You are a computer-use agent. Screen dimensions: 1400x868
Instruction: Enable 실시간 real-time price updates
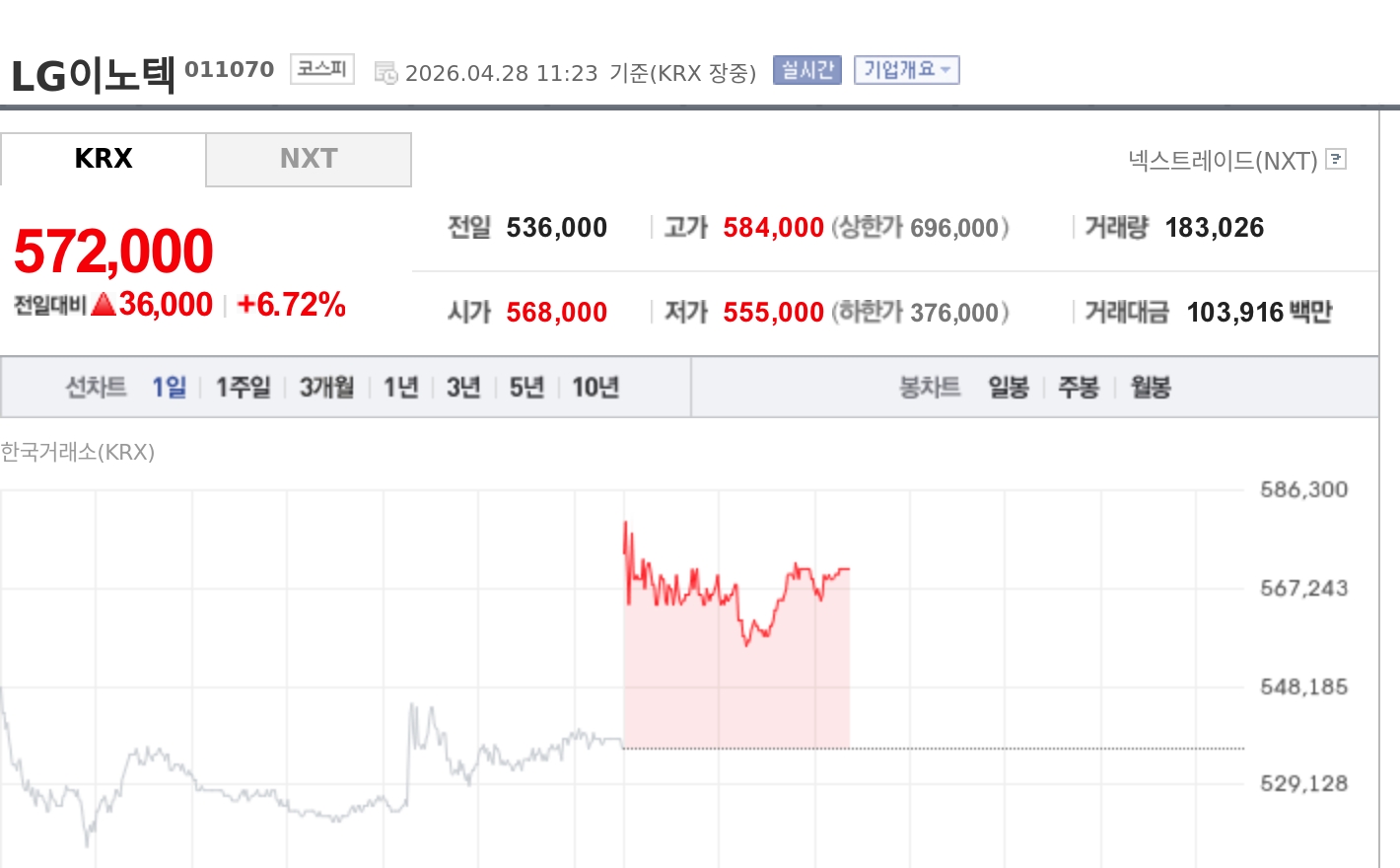point(806,69)
